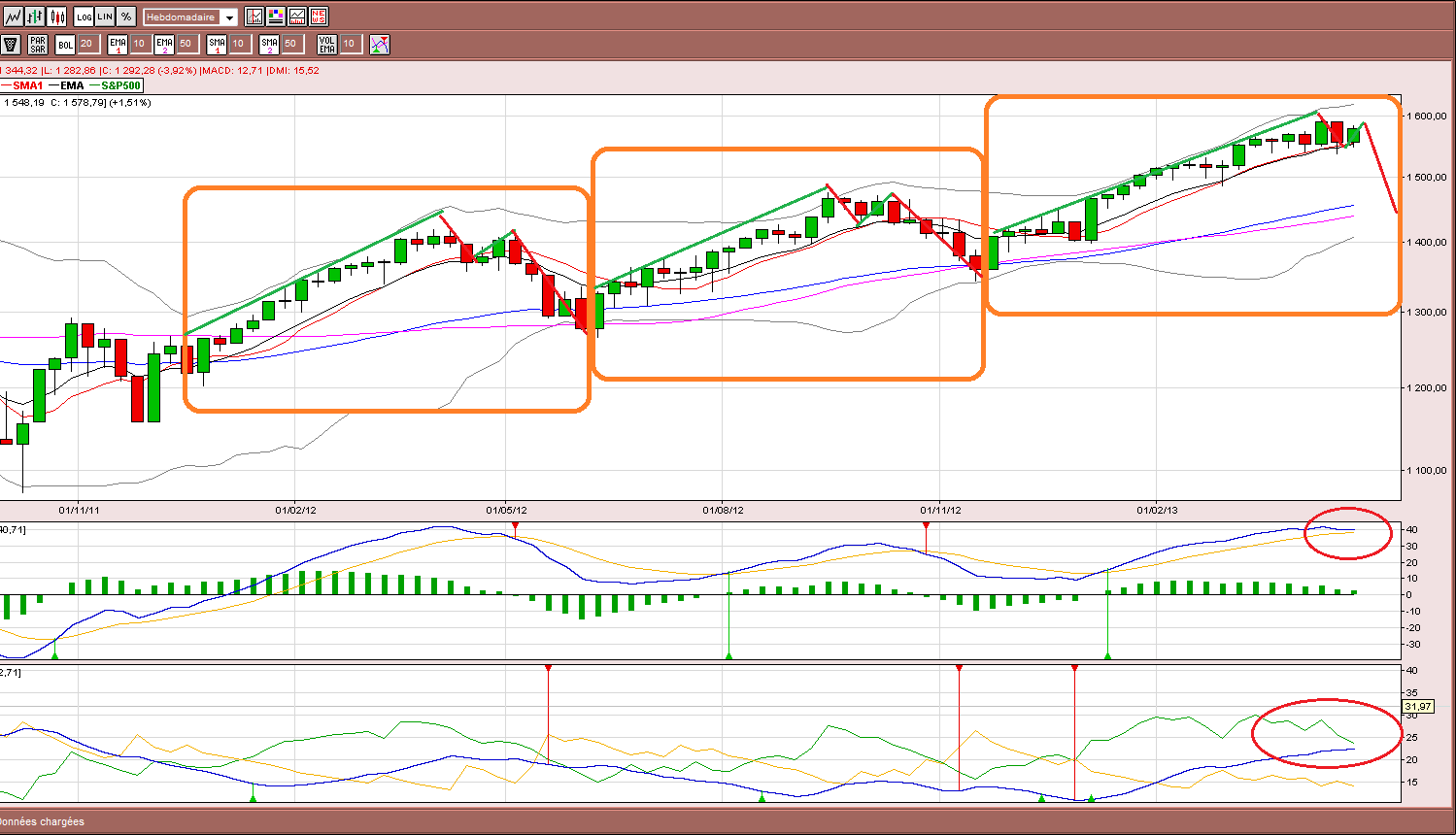Switch to bar (OHLC) chart display

(x=35, y=17)
